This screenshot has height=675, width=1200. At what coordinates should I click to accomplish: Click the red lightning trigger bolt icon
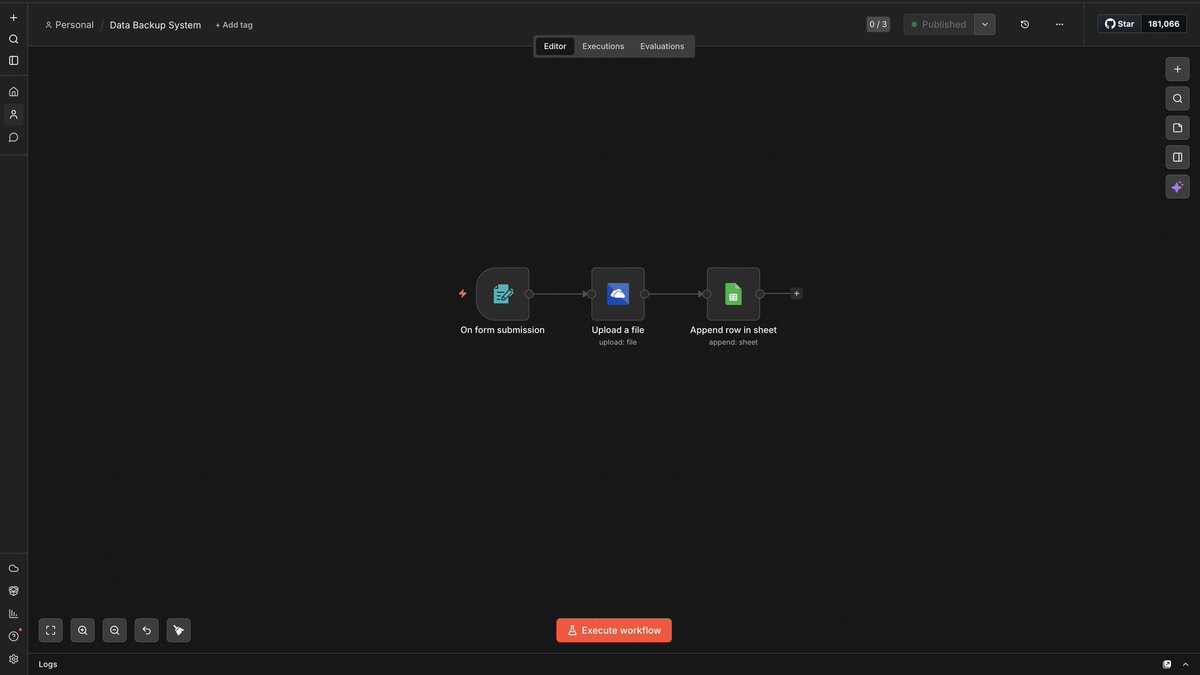click(462, 294)
